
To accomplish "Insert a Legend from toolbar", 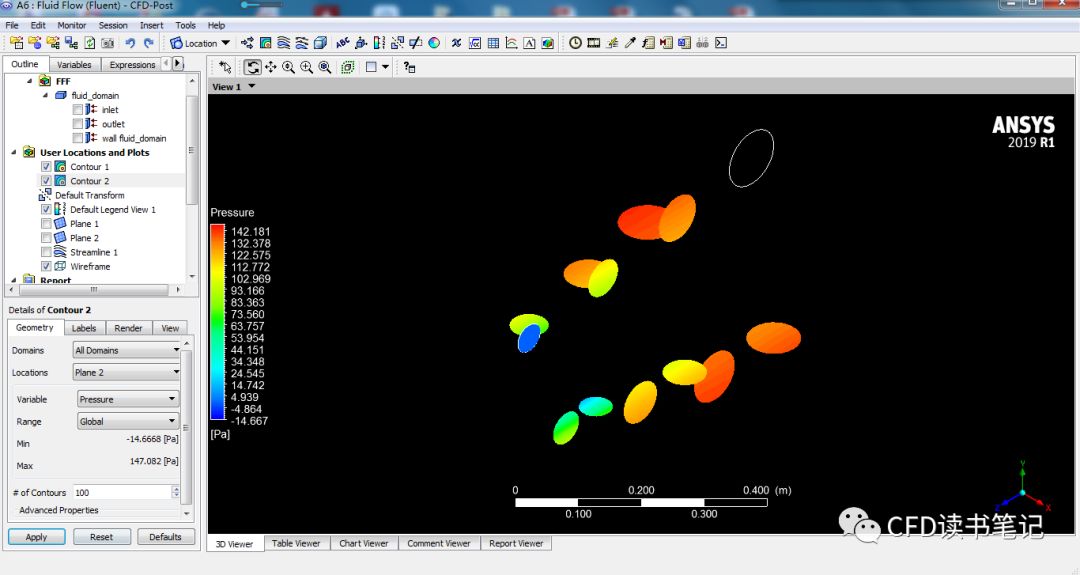I will tap(380, 43).
